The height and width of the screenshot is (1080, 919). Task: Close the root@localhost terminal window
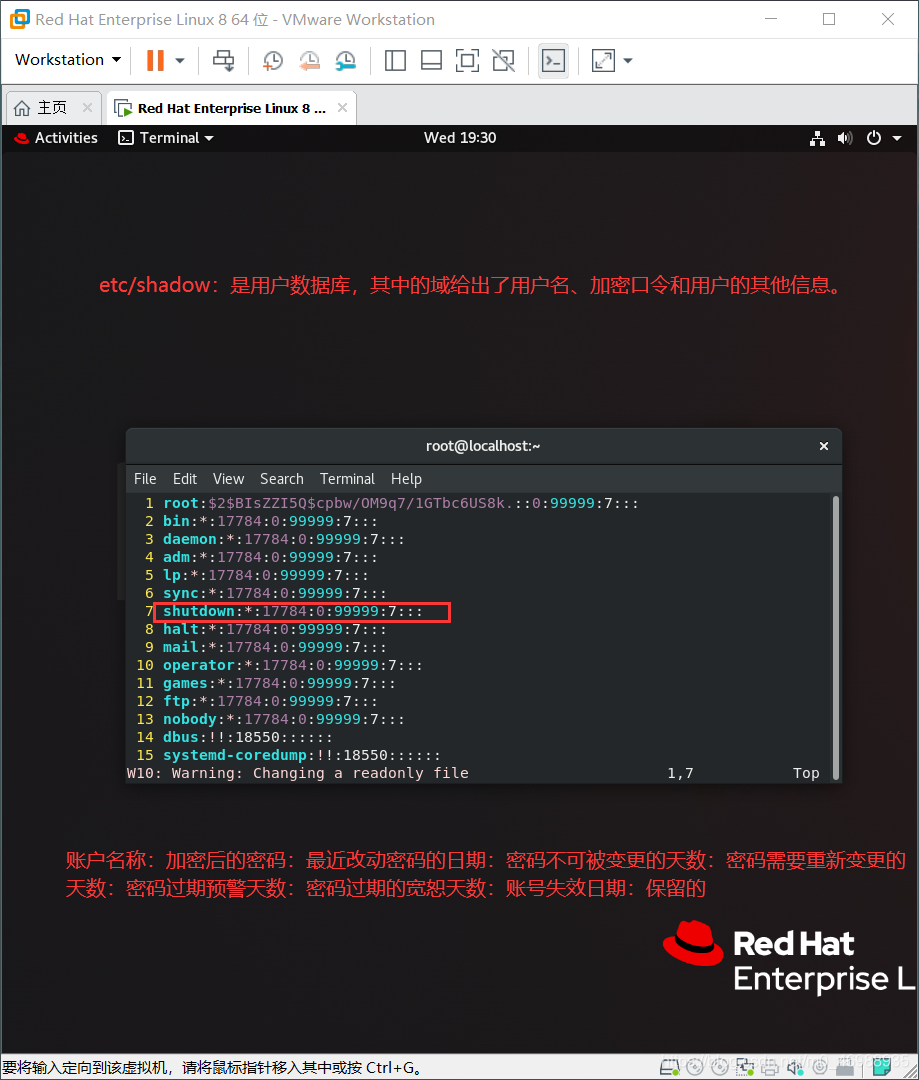click(x=823, y=446)
